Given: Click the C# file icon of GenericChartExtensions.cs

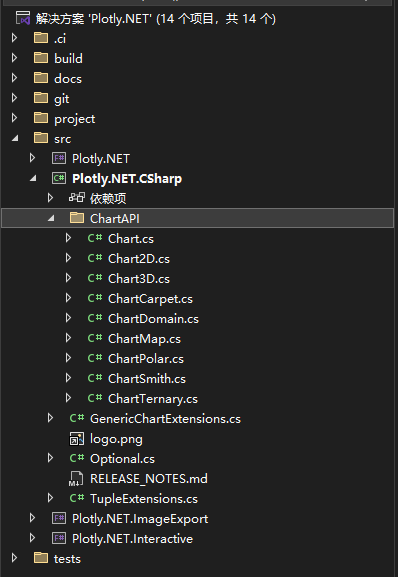Looking at the screenshot, I should point(77,418).
